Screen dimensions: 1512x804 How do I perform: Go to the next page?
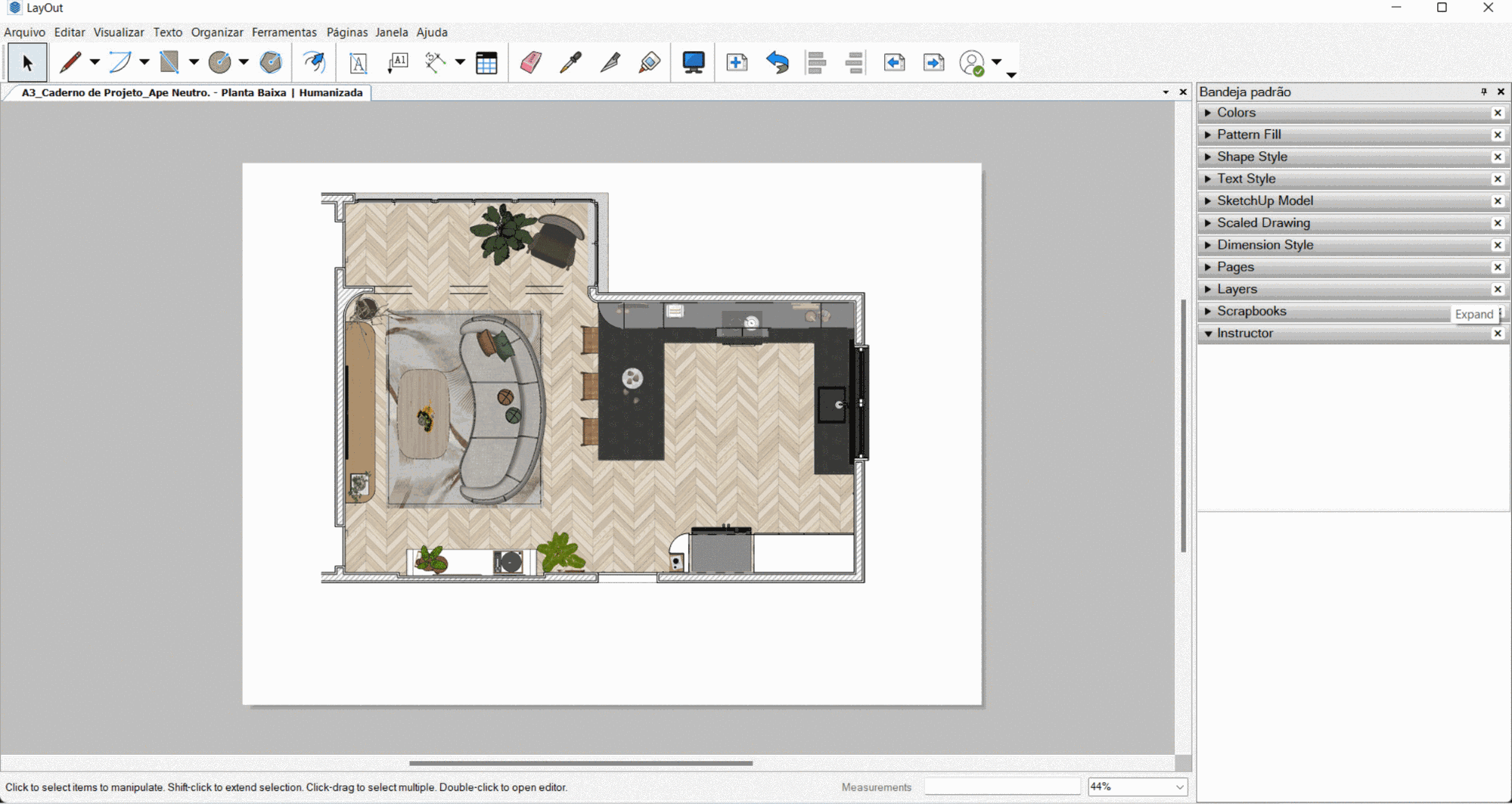coord(934,62)
